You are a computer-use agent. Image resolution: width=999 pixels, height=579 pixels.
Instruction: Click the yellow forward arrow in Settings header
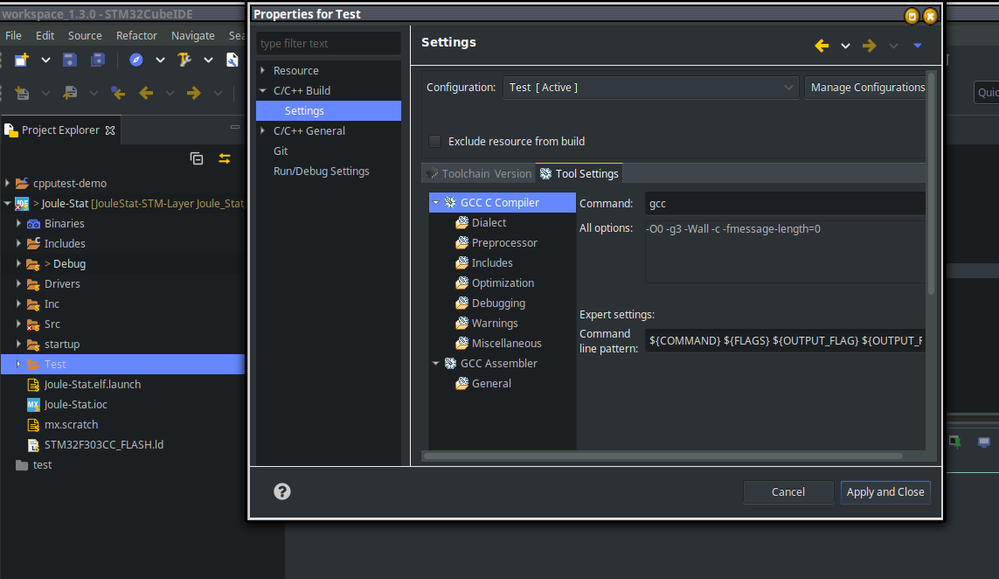tap(869, 45)
